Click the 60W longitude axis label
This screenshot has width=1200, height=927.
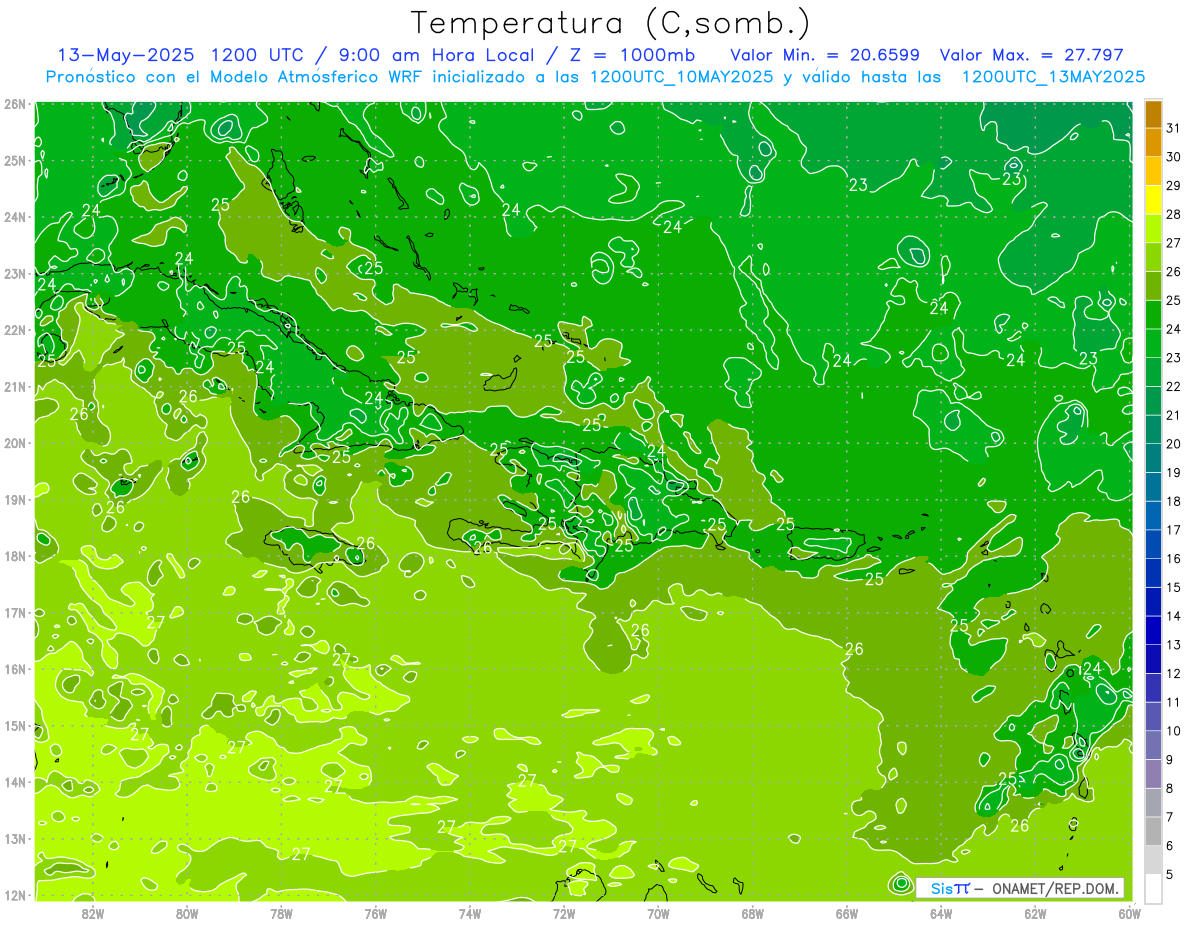(x=1130, y=912)
